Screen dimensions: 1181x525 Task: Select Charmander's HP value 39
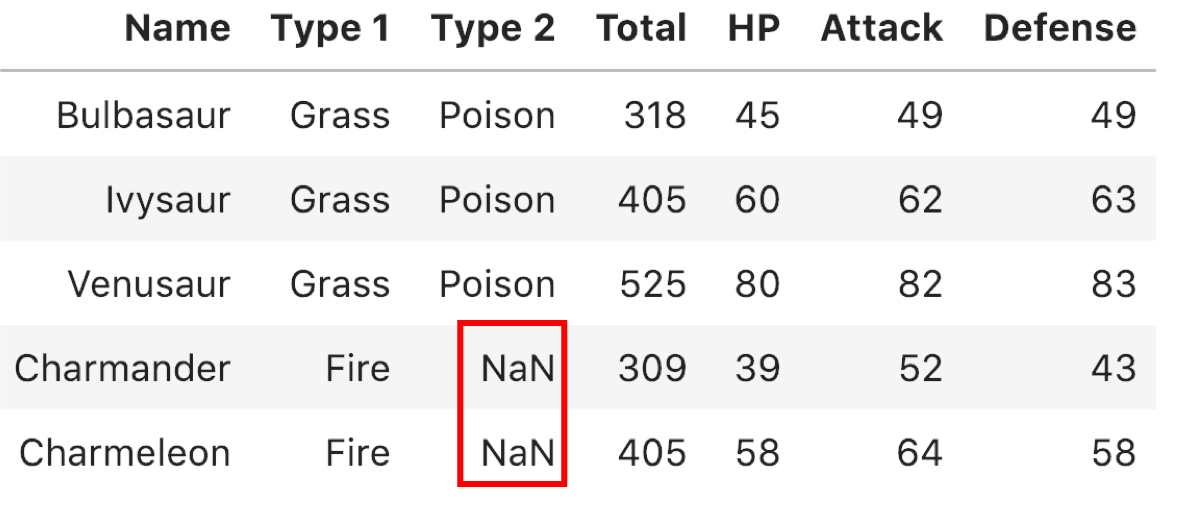coord(756,369)
